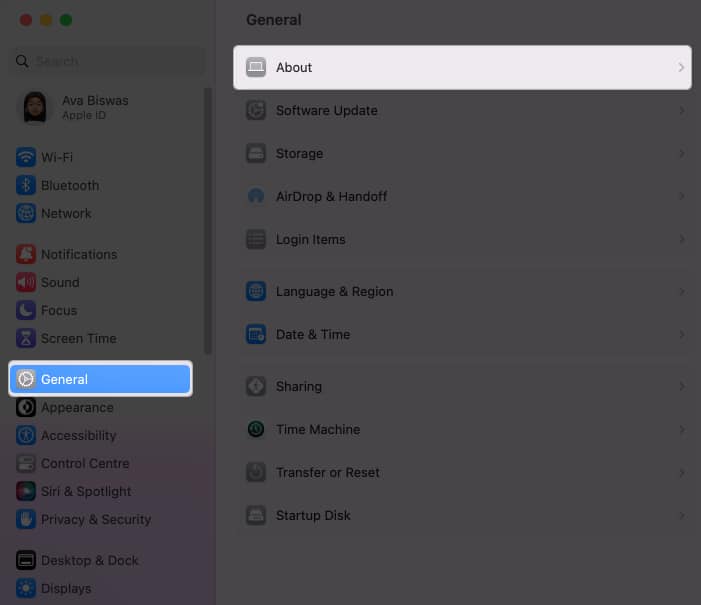Click the Desktop & Dock icon
Image resolution: width=701 pixels, height=605 pixels.
pyautogui.click(x=26, y=560)
